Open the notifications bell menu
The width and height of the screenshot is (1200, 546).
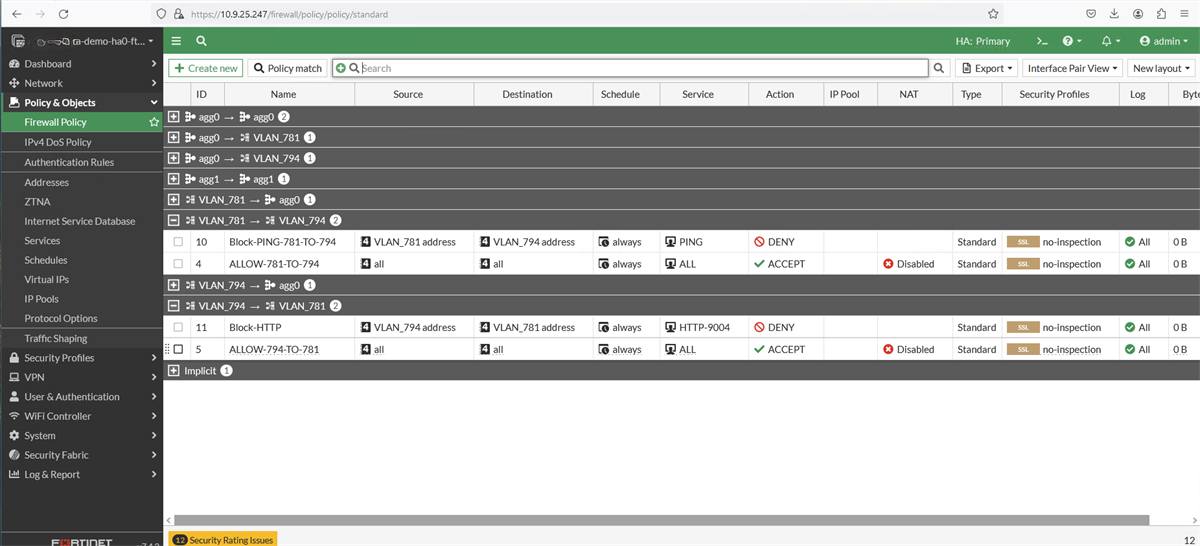pyautogui.click(x=1111, y=41)
